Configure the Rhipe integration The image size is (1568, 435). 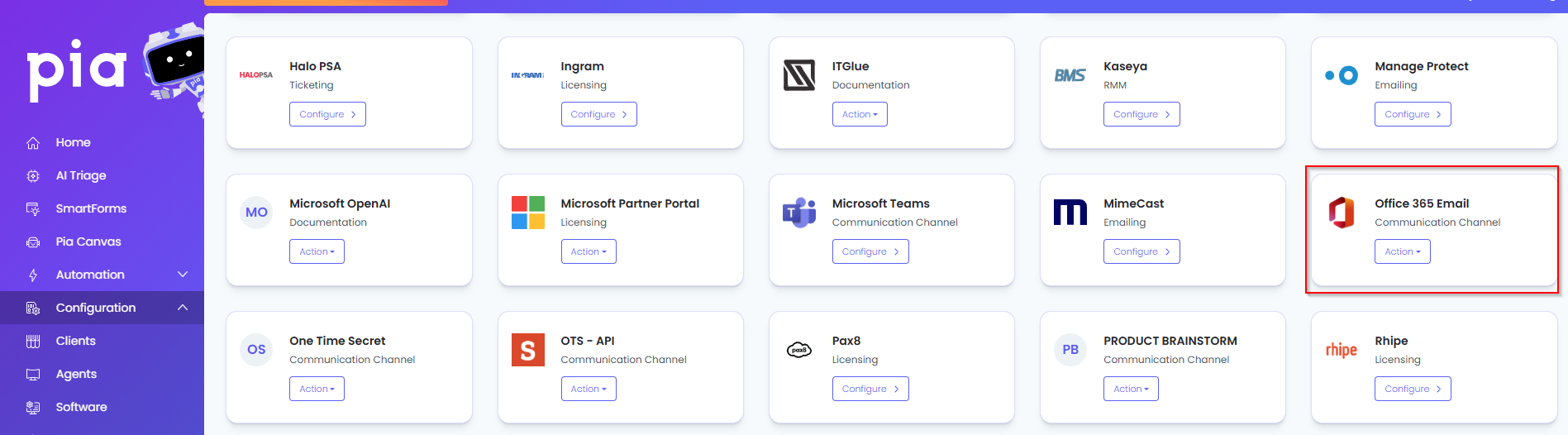1413,389
